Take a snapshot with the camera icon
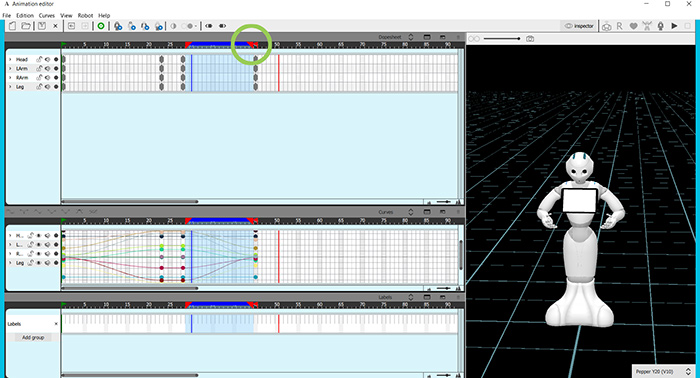 click(530, 39)
